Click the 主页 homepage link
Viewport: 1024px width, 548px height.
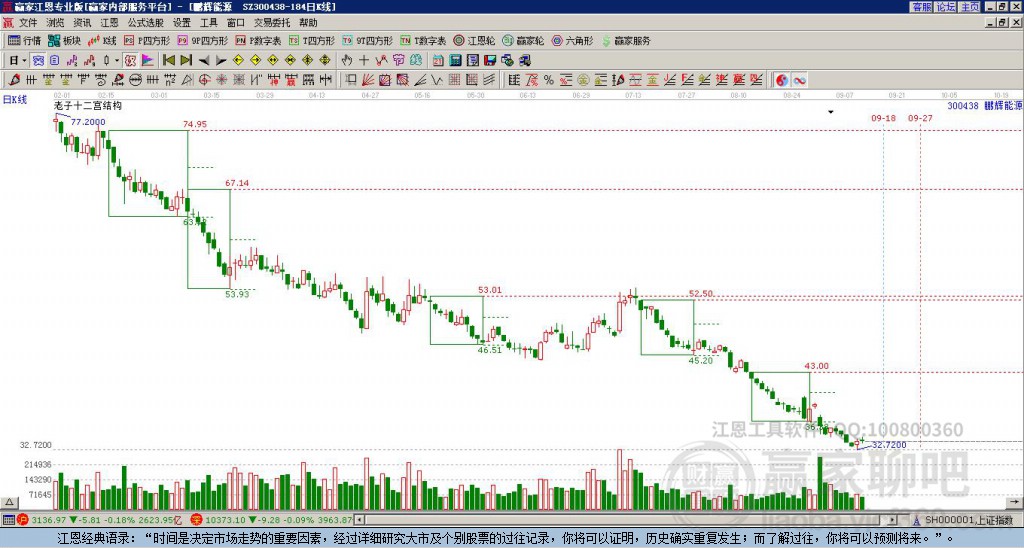click(970, 7)
